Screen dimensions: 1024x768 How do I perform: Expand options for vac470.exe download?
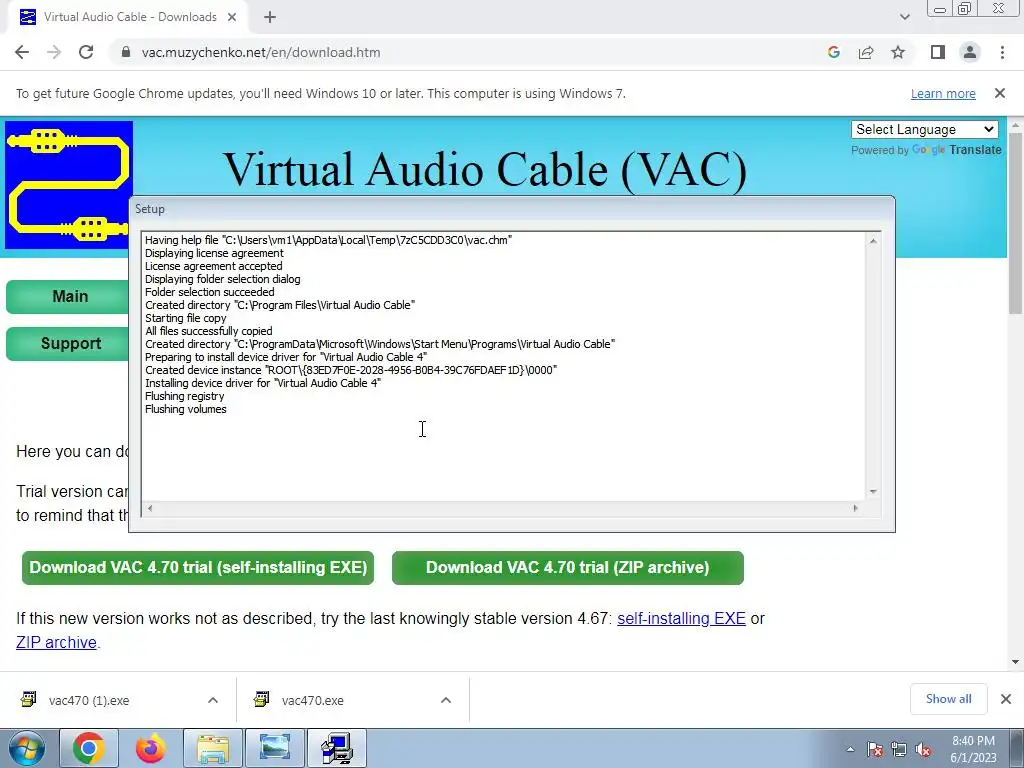pyautogui.click(x=446, y=700)
